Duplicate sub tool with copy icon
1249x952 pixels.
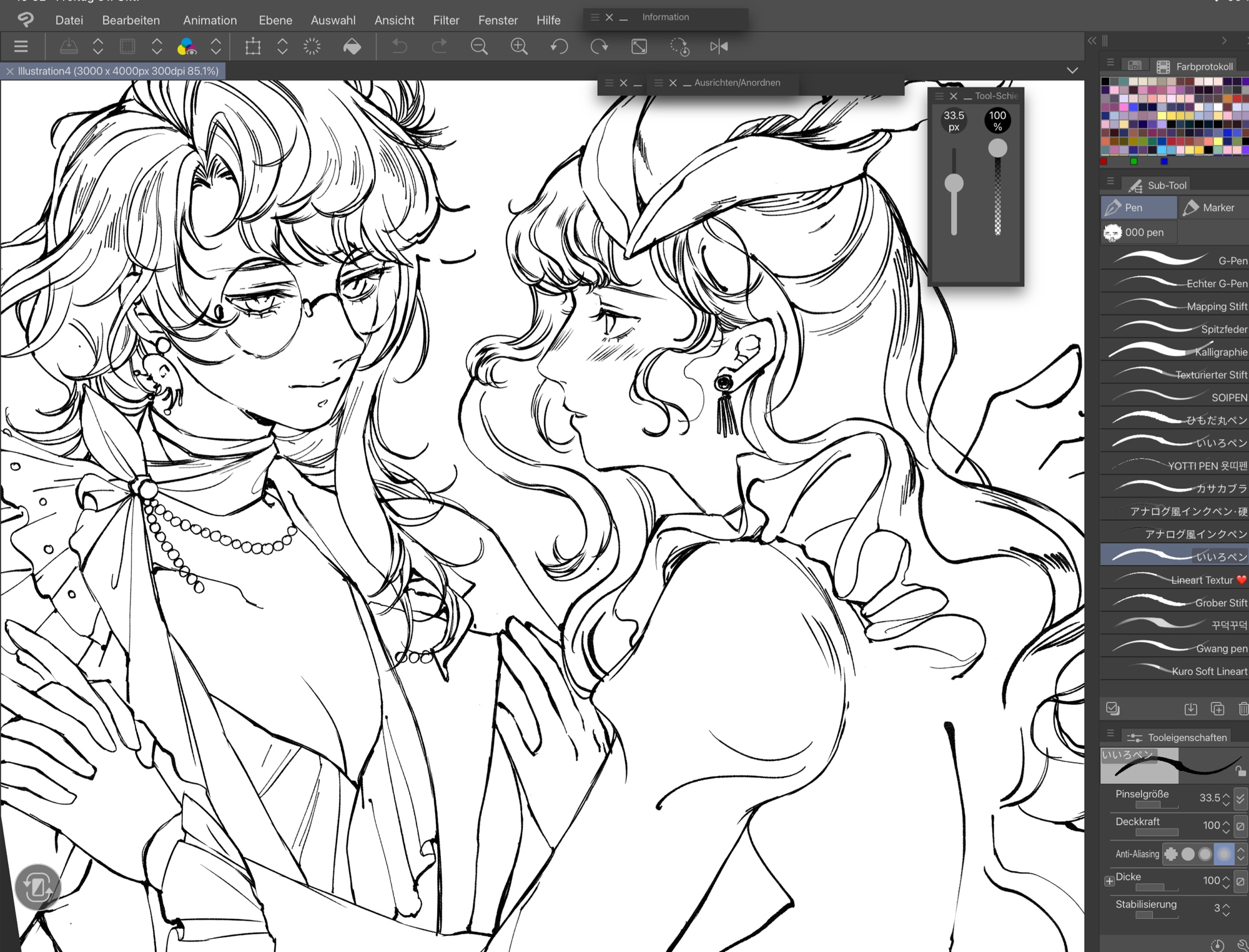pyautogui.click(x=1217, y=709)
